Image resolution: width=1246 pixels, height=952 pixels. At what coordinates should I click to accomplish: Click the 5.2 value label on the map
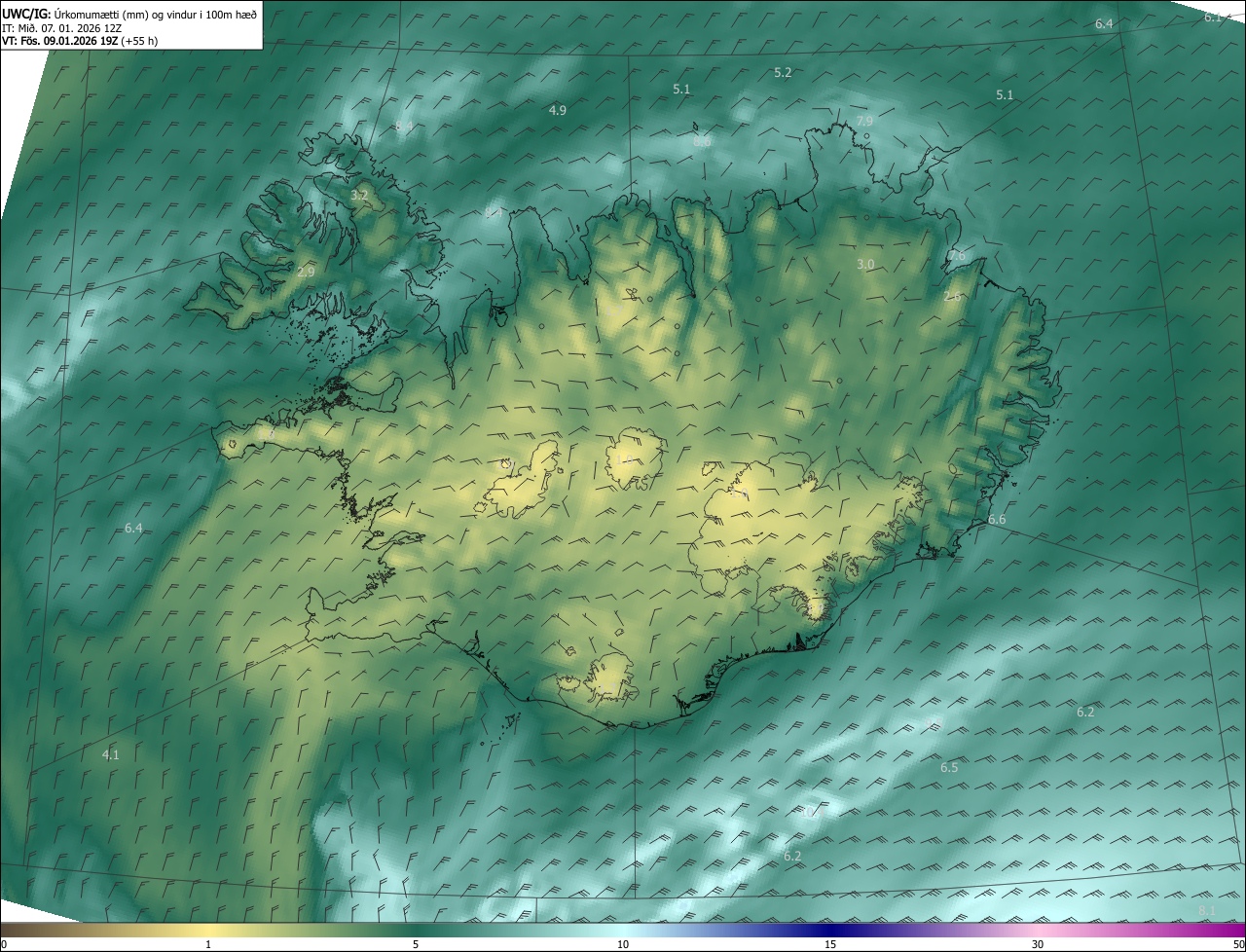(x=783, y=73)
